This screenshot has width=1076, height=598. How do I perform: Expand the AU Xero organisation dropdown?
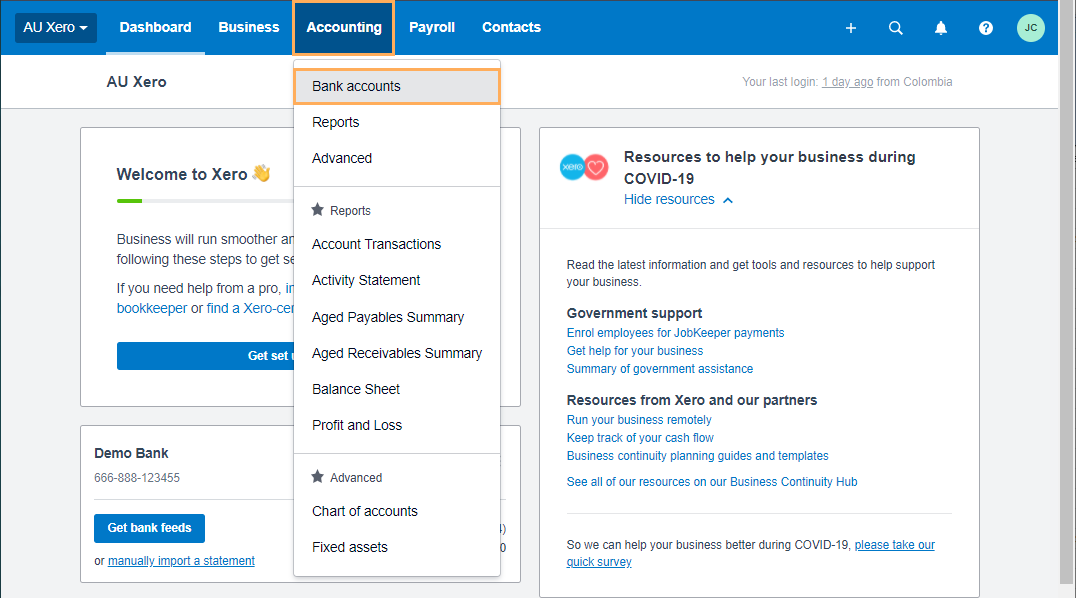56,28
